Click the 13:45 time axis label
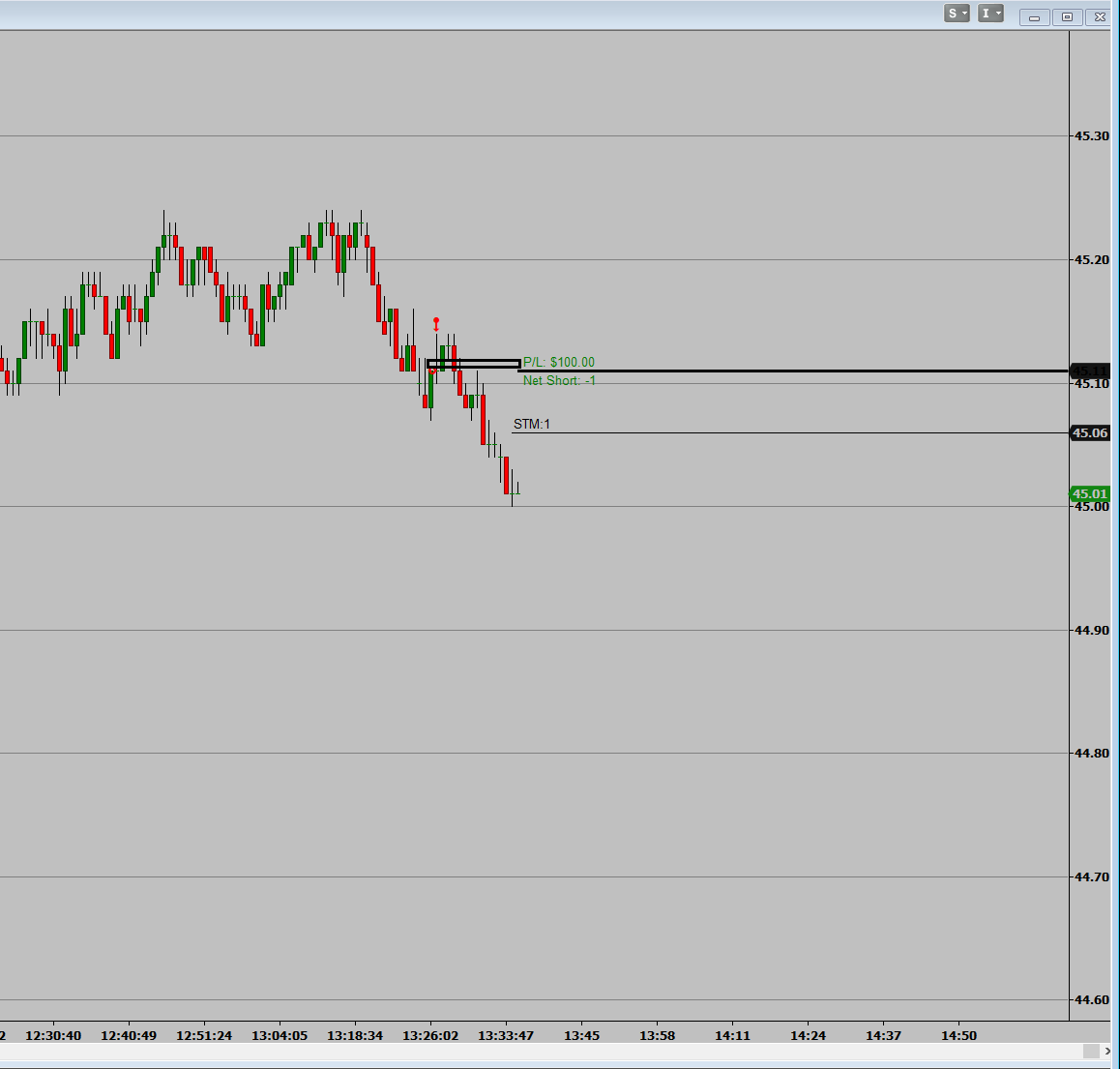 (582, 1035)
